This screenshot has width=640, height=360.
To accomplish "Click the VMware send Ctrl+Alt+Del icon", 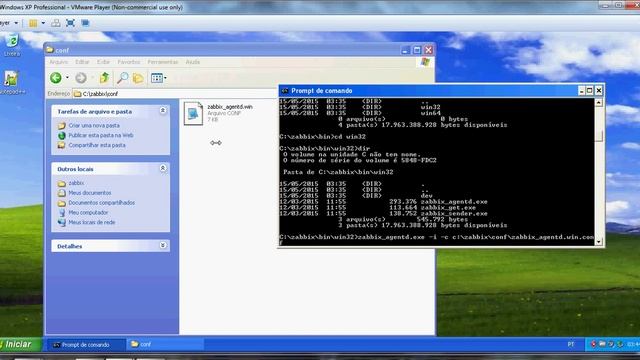I will coord(56,23).
